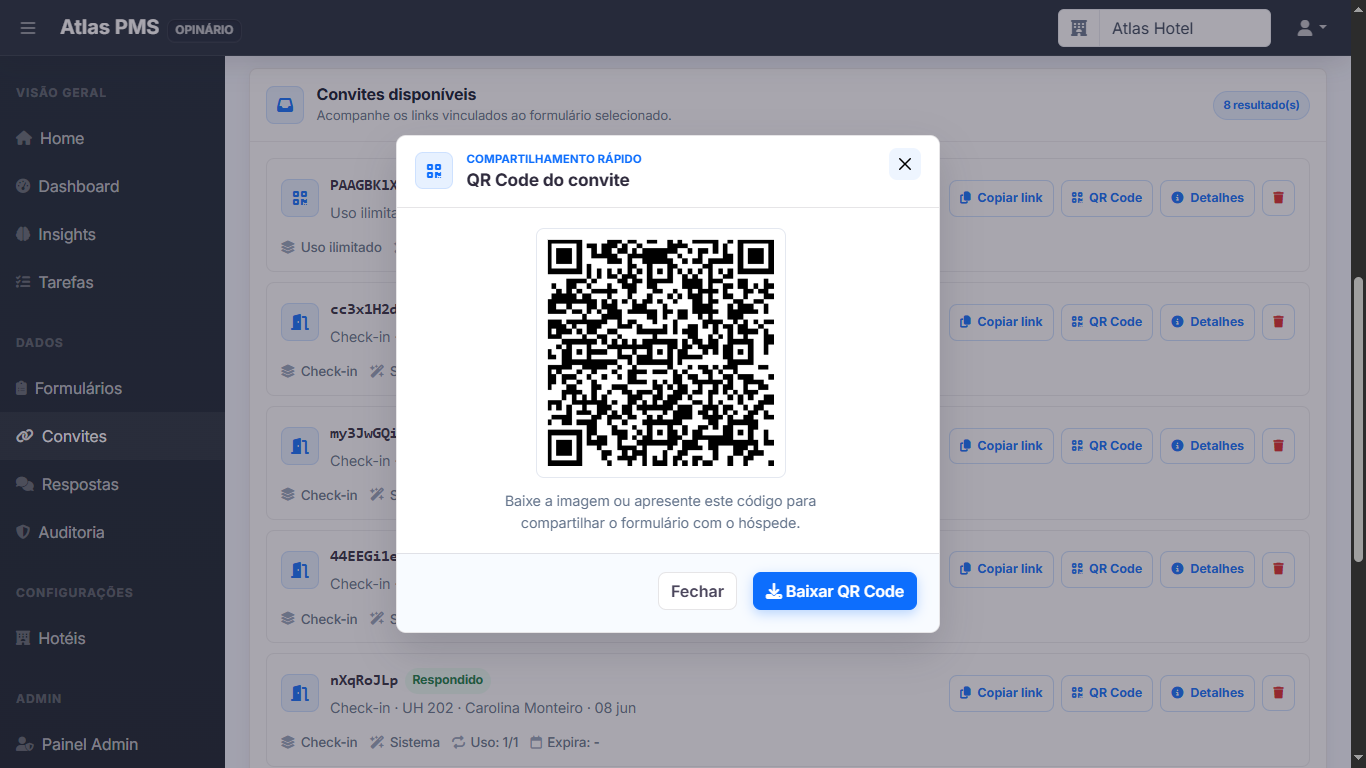Click the Tarefas checklist icon

[23, 282]
